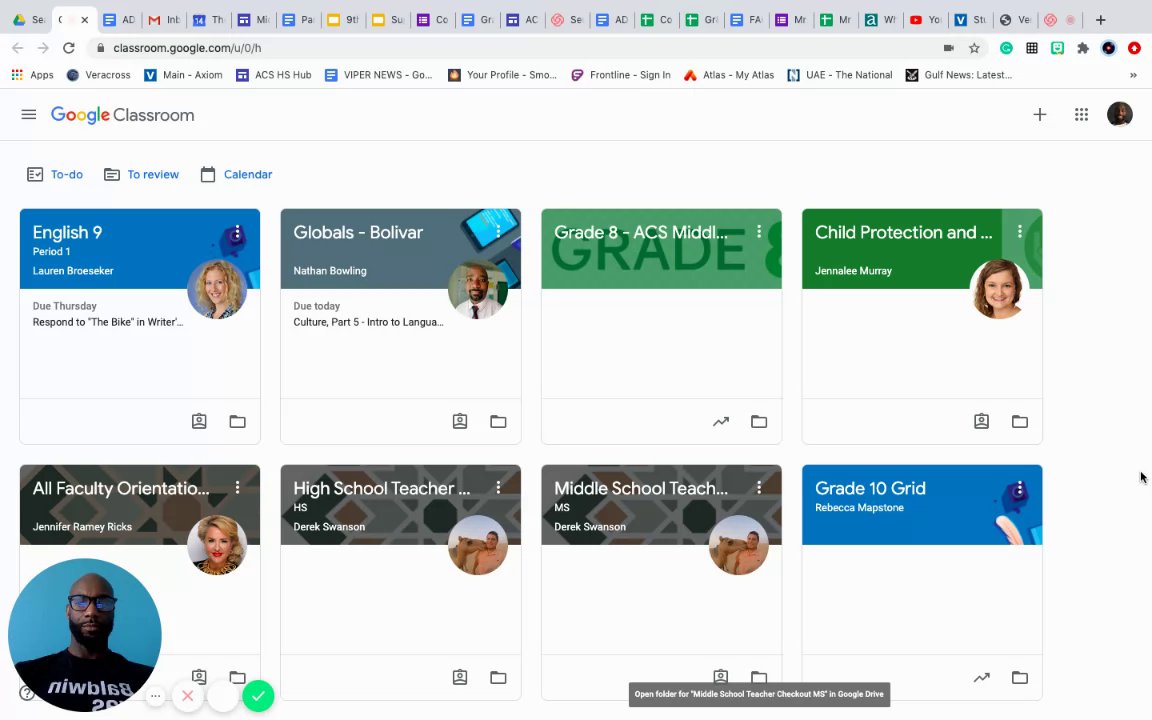The height and width of the screenshot is (720, 1152).
Task: Confirm recording with green checkmark button
Action: coord(259,696)
